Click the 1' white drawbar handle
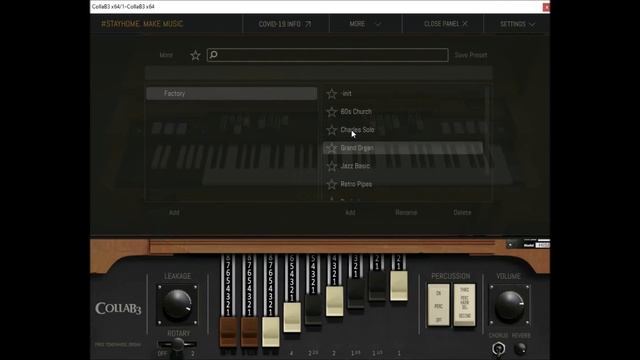The width and height of the screenshot is (640, 360). [399, 286]
